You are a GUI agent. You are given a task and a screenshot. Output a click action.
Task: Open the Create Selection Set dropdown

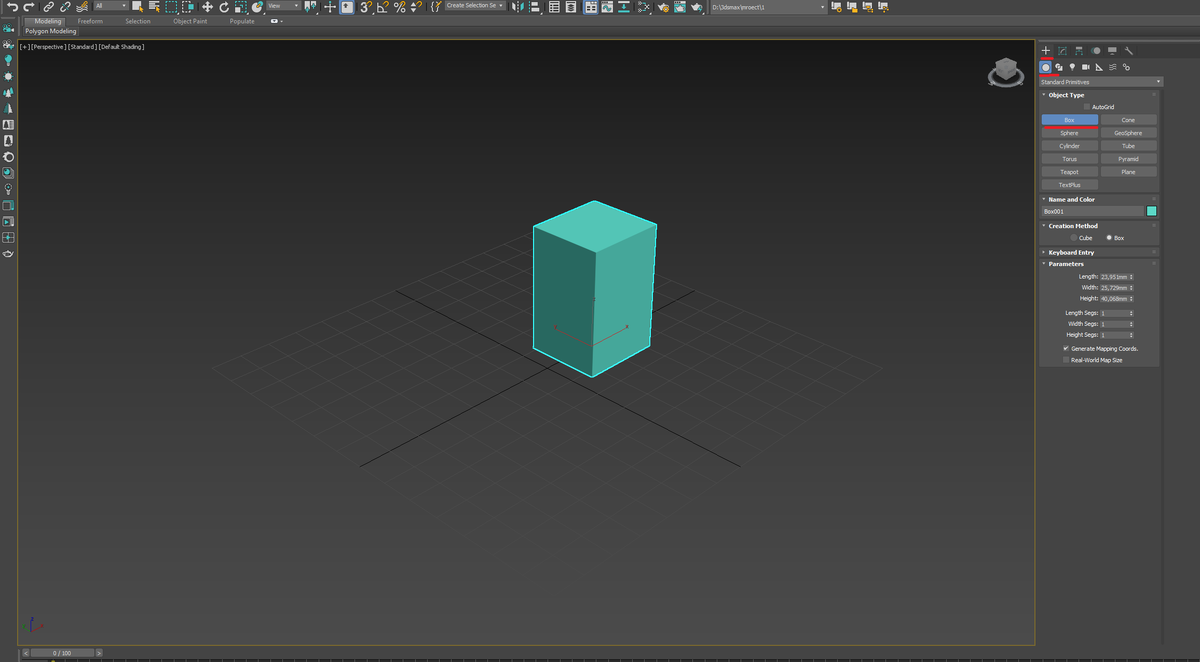coord(475,6)
